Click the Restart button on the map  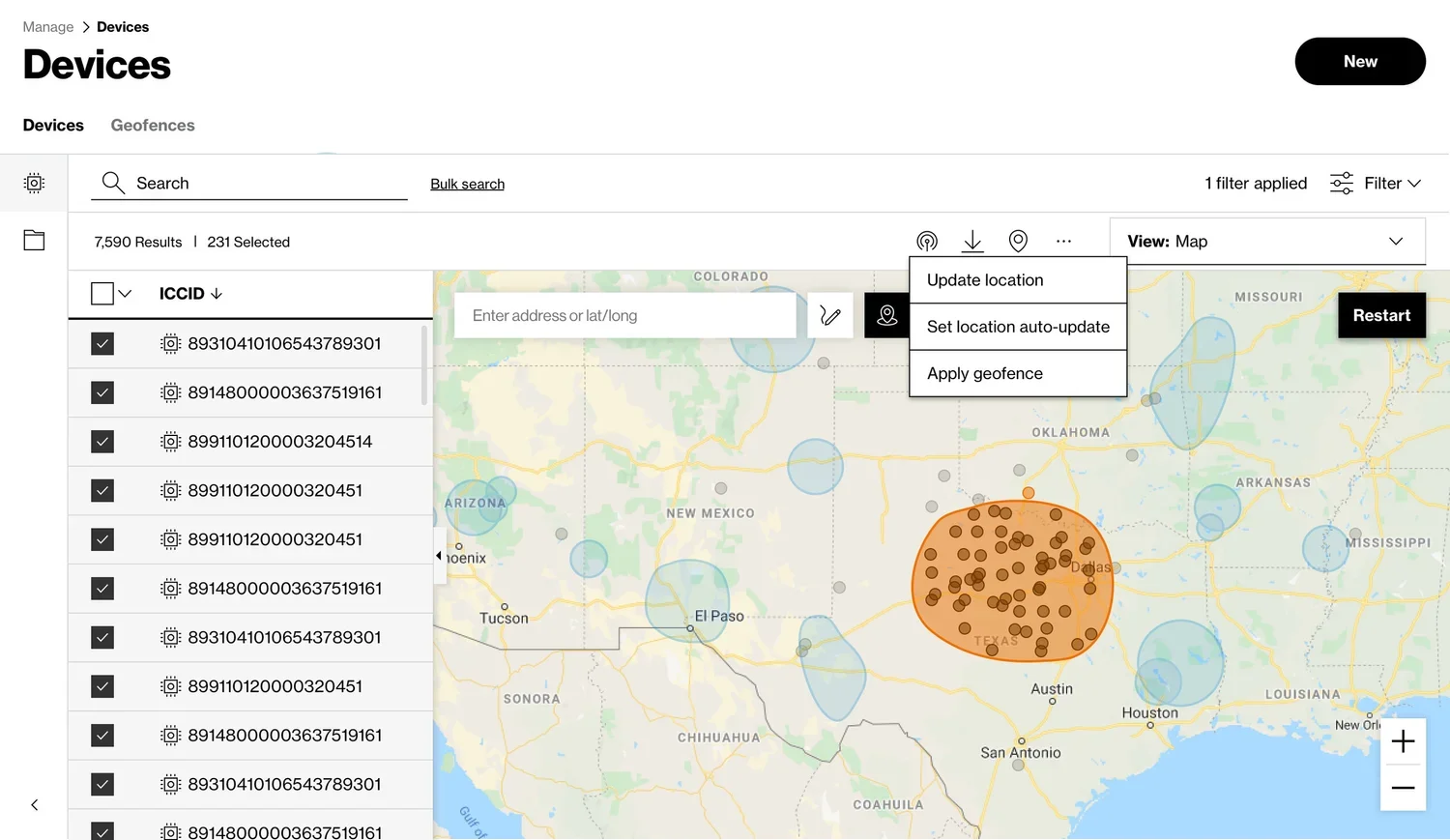[x=1381, y=315]
